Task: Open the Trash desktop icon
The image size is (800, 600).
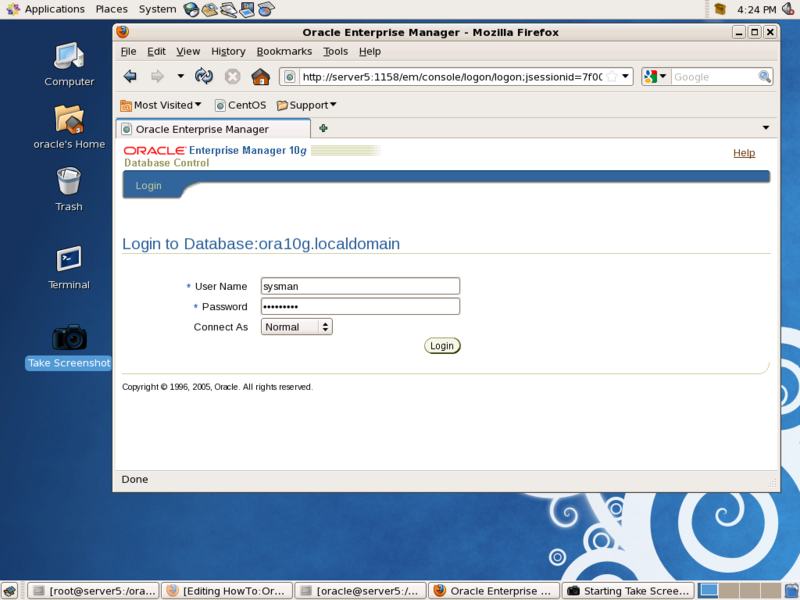Action: 69,190
